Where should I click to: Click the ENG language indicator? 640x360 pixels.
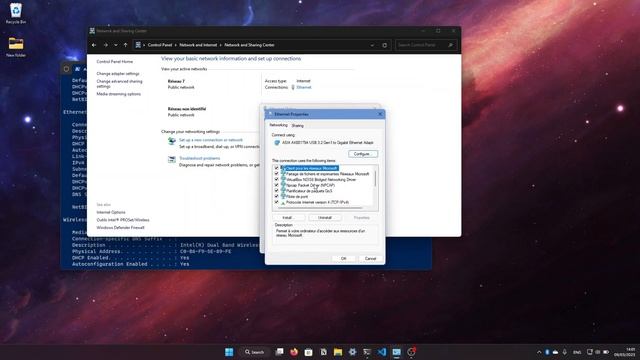577,352
